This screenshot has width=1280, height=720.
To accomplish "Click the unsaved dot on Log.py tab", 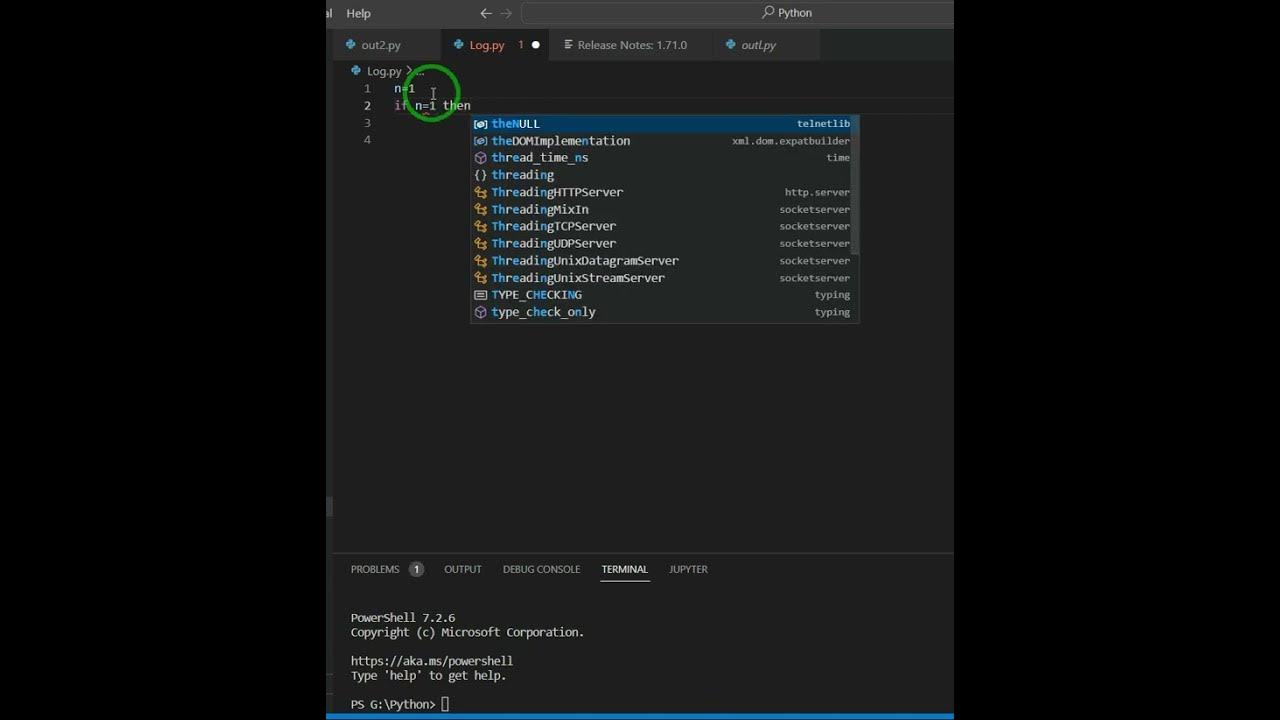I will click(x=535, y=45).
